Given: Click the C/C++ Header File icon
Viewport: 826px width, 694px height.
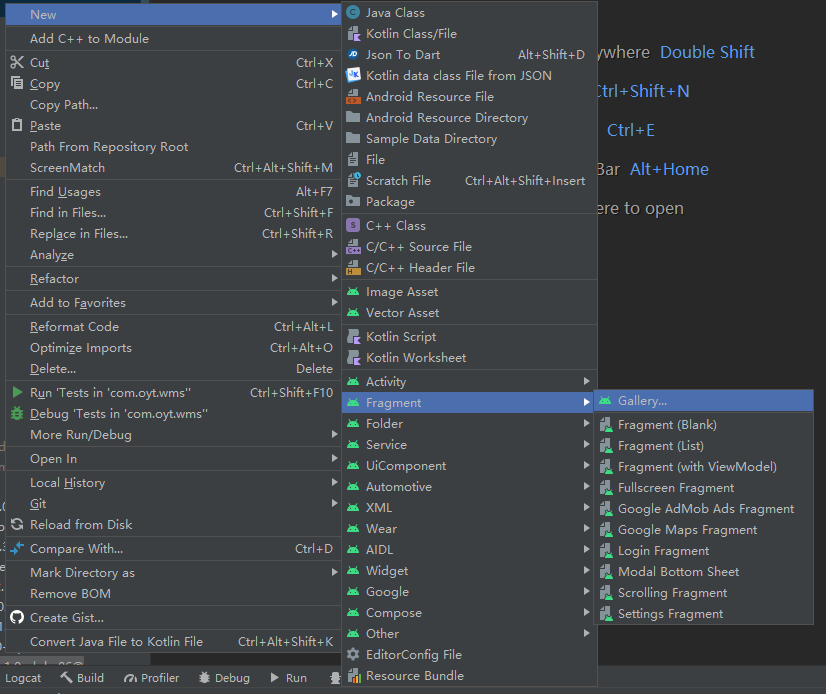Looking at the screenshot, I should point(353,268).
